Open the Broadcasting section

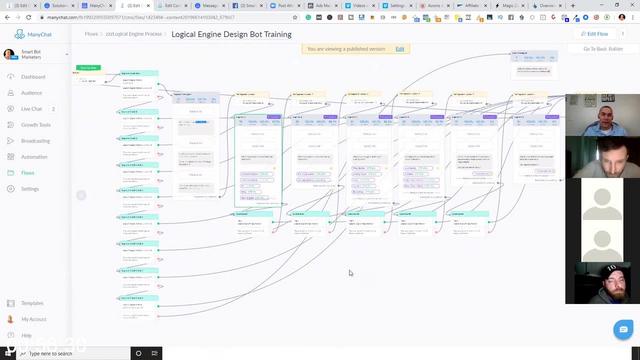(x=36, y=141)
